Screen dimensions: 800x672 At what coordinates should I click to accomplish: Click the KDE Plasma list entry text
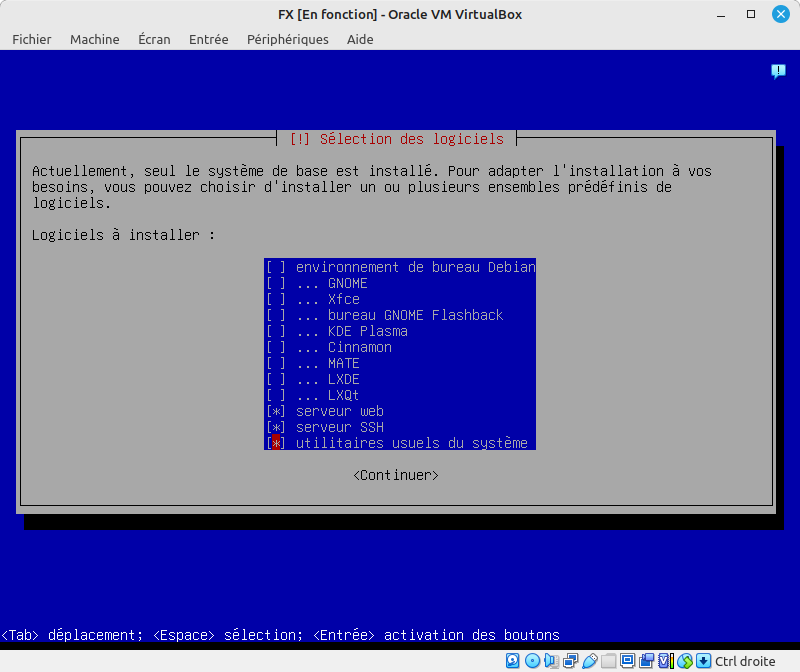[x=368, y=331]
